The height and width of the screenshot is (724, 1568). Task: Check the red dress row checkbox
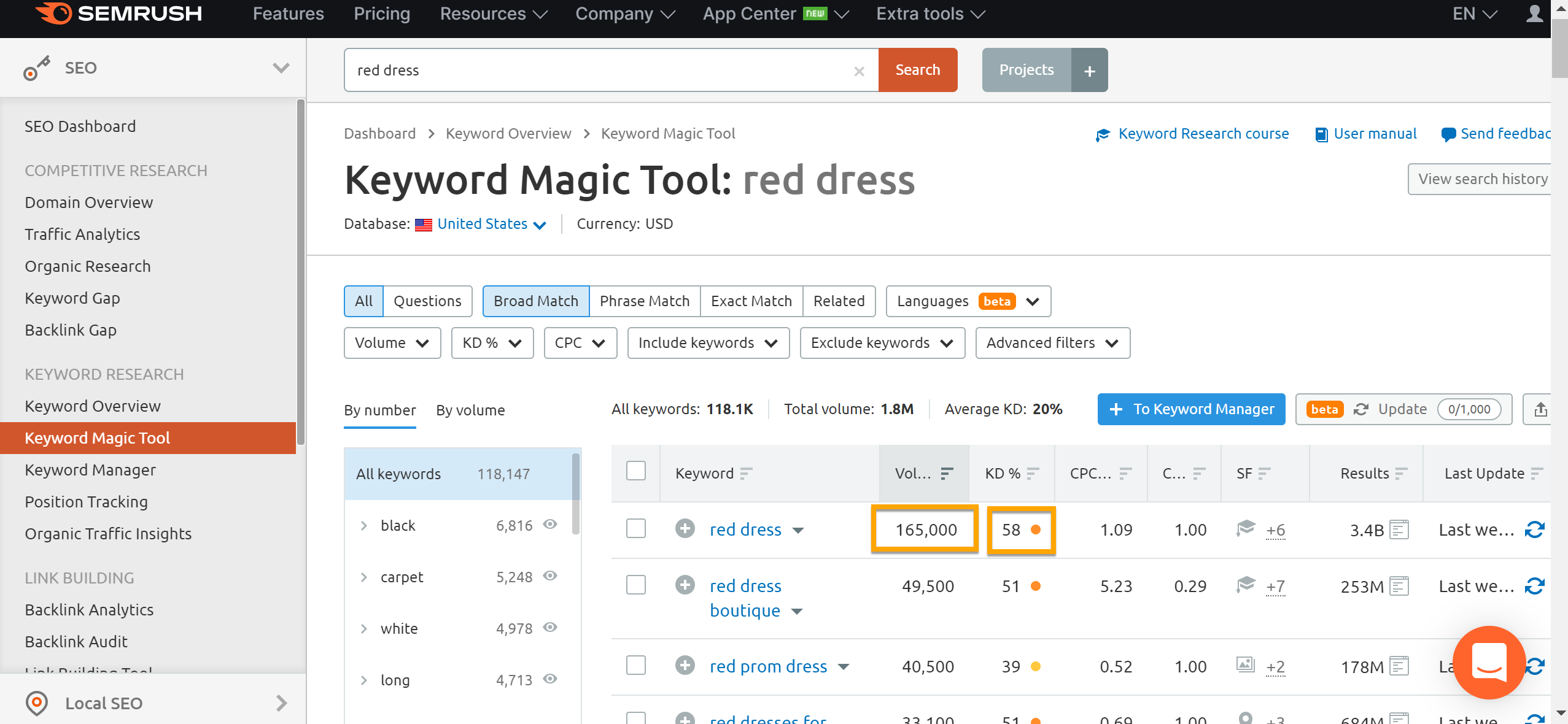click(635, 529)
